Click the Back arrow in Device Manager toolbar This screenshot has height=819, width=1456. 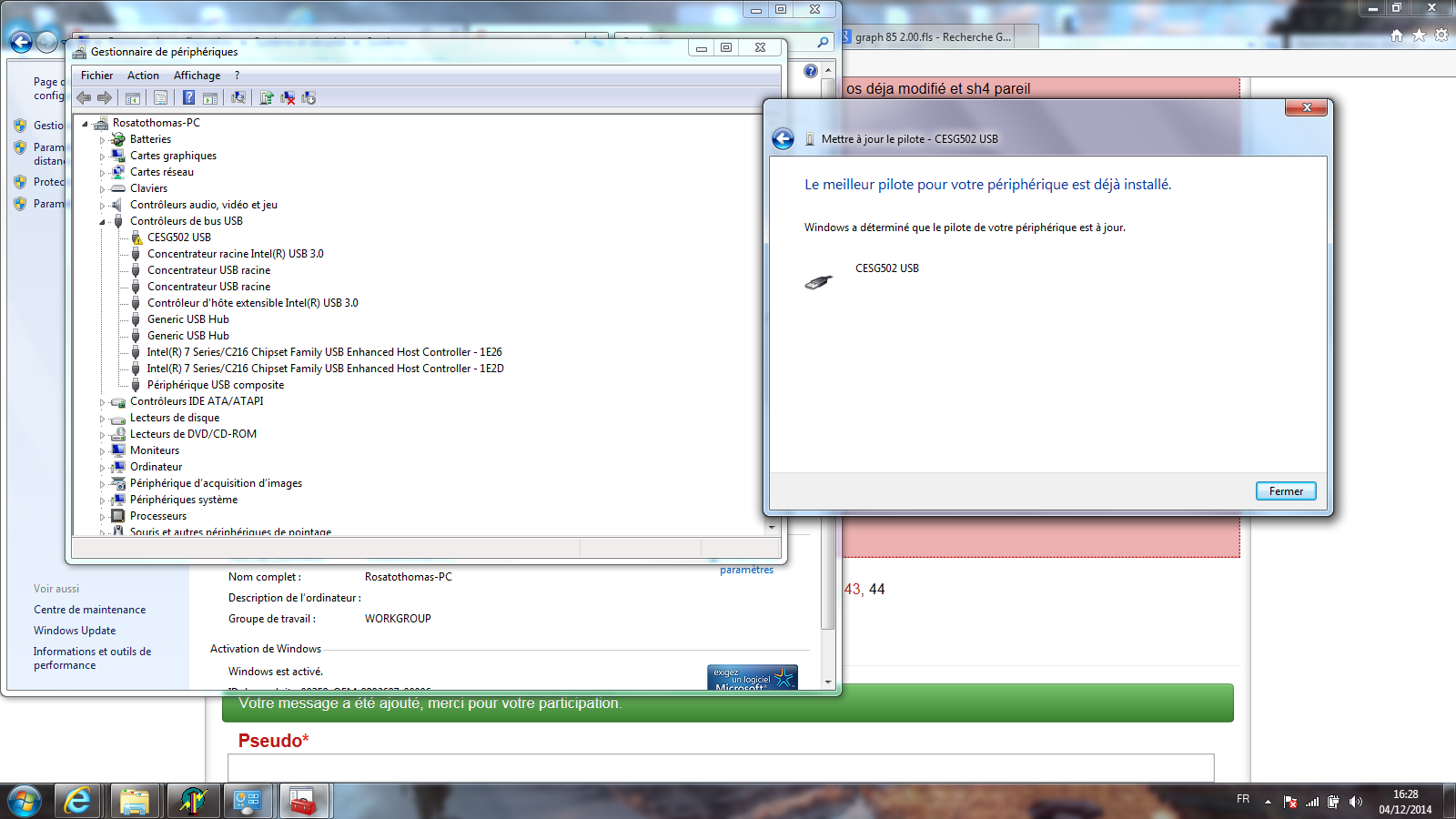[x=84, y=97]
